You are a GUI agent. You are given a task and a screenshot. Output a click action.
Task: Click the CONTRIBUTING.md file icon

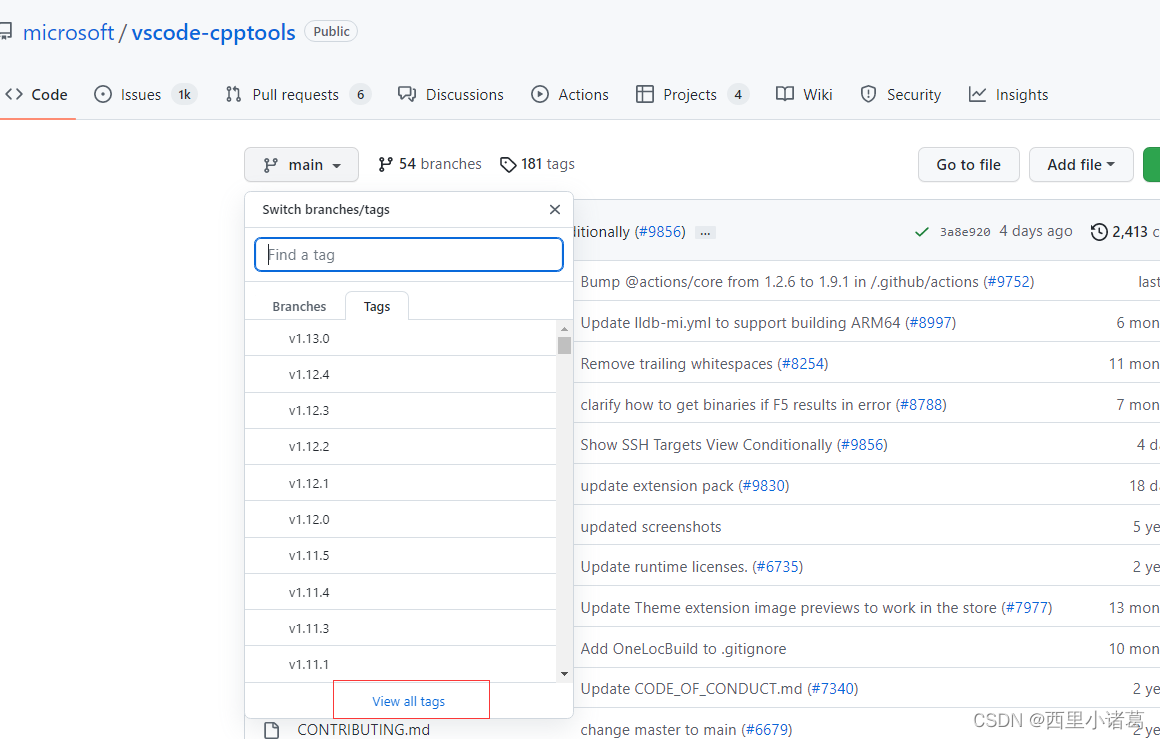tap(272, 730)
